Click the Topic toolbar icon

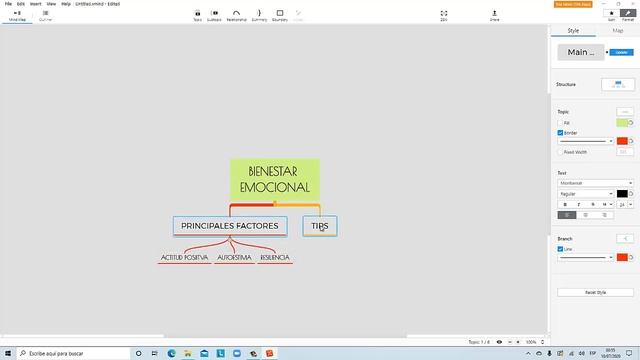[x=198, y=16]
